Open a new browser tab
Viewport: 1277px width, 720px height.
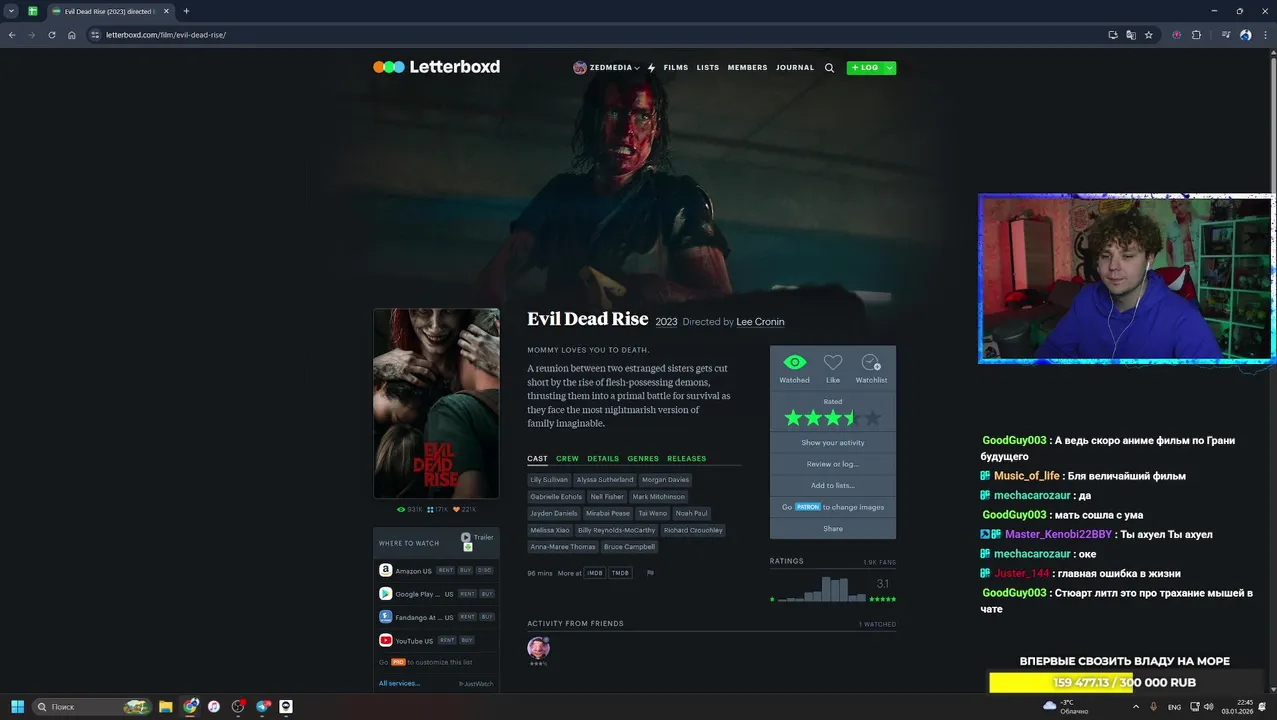186,11
